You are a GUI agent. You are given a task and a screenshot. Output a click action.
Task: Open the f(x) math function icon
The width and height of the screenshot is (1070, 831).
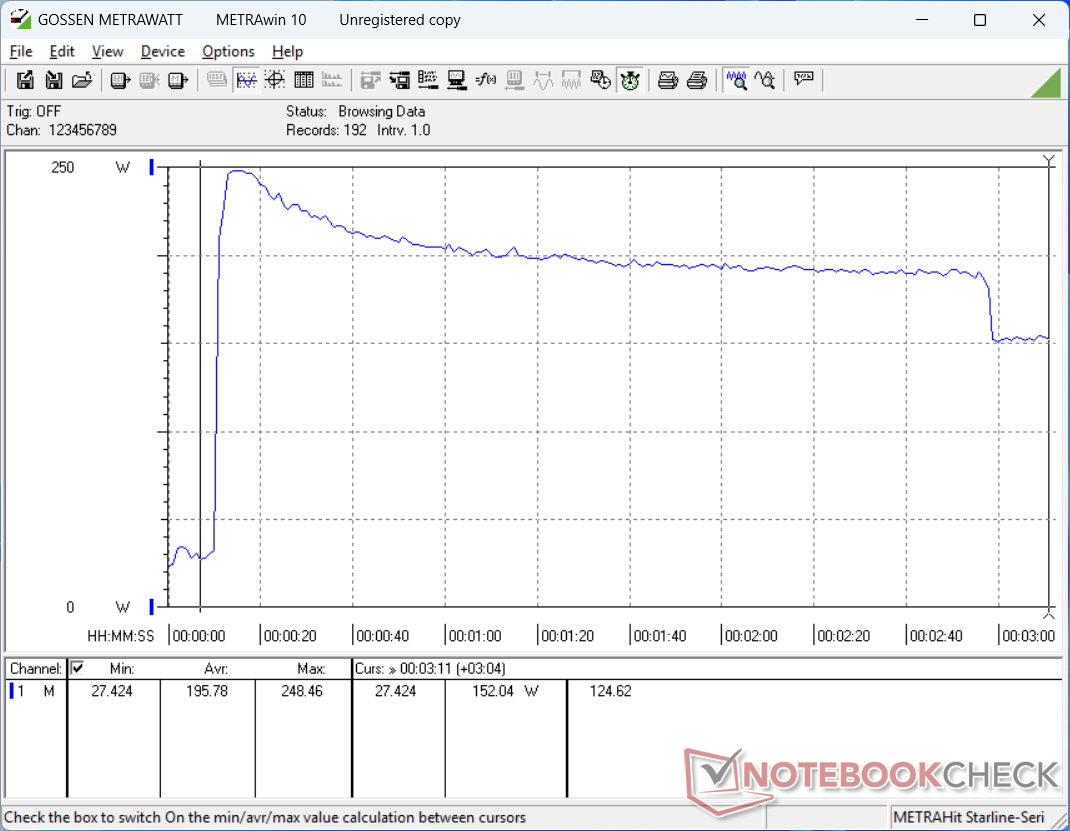[x=485, y=81]
